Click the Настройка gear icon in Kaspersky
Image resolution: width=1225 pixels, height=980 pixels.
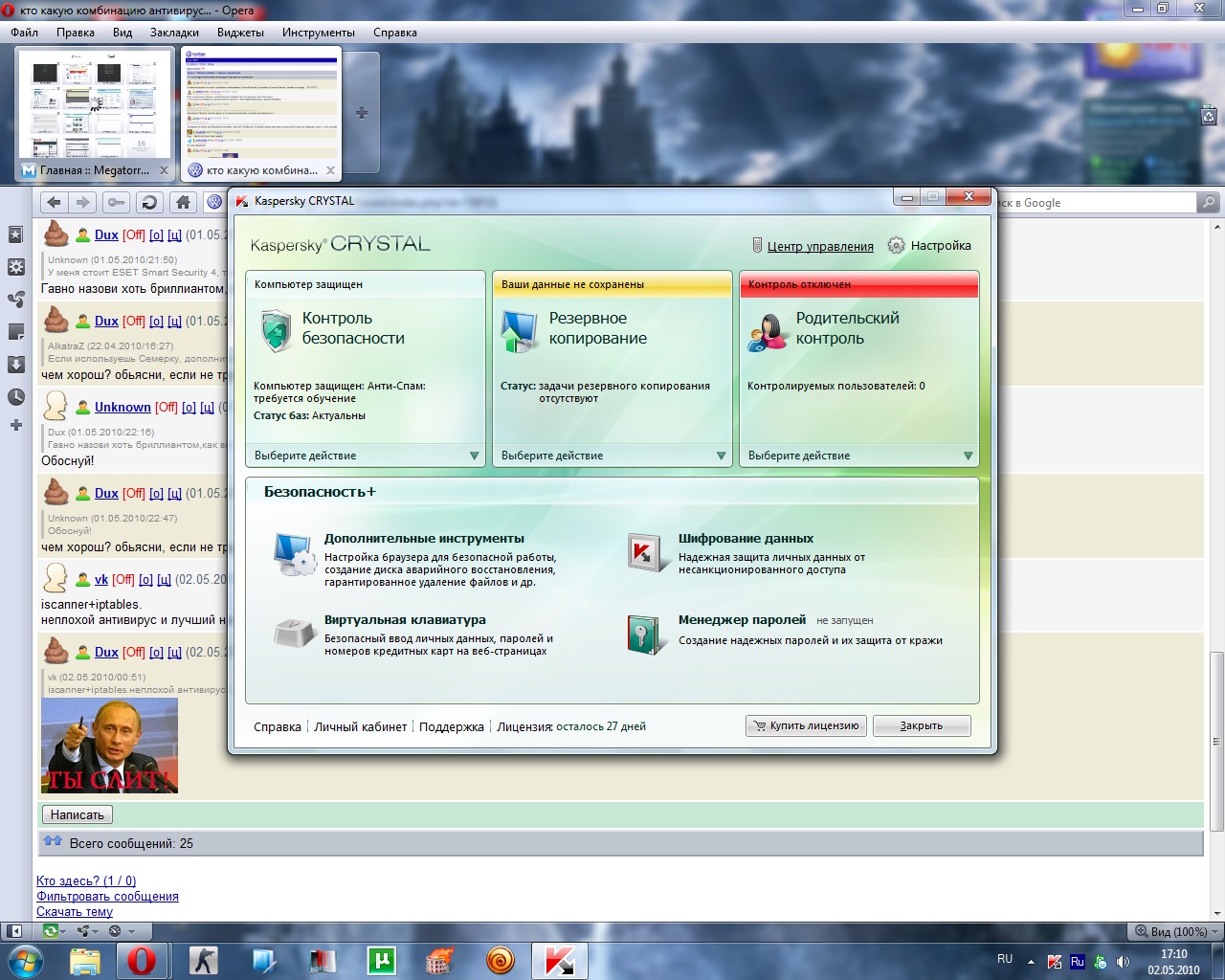tap(896, 246)
